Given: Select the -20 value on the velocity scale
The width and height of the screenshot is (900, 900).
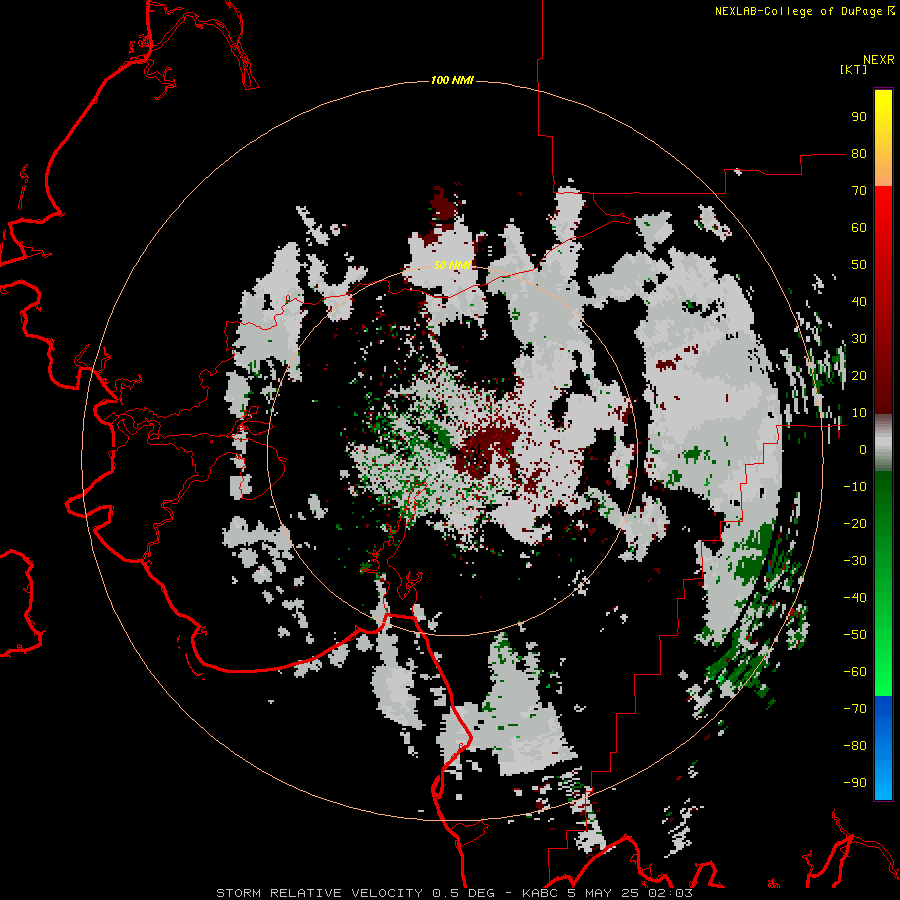Looking at the screenshot, I should click(x=855, y=524).
